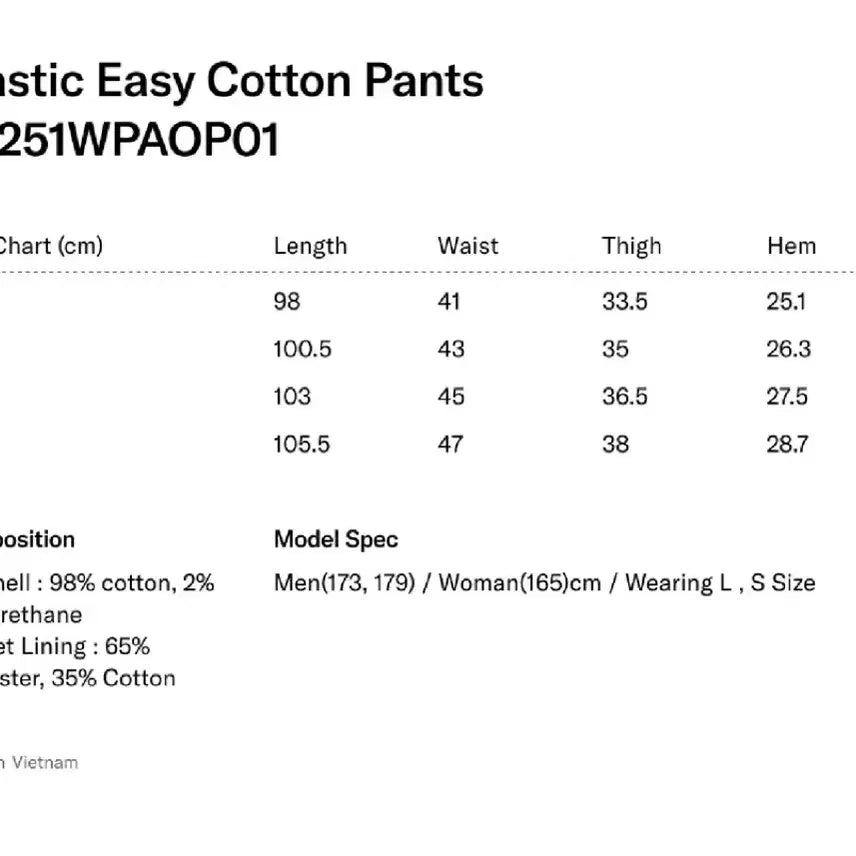
Task: Click the 98% cotton shell composition line
Action: coord(106,583)
